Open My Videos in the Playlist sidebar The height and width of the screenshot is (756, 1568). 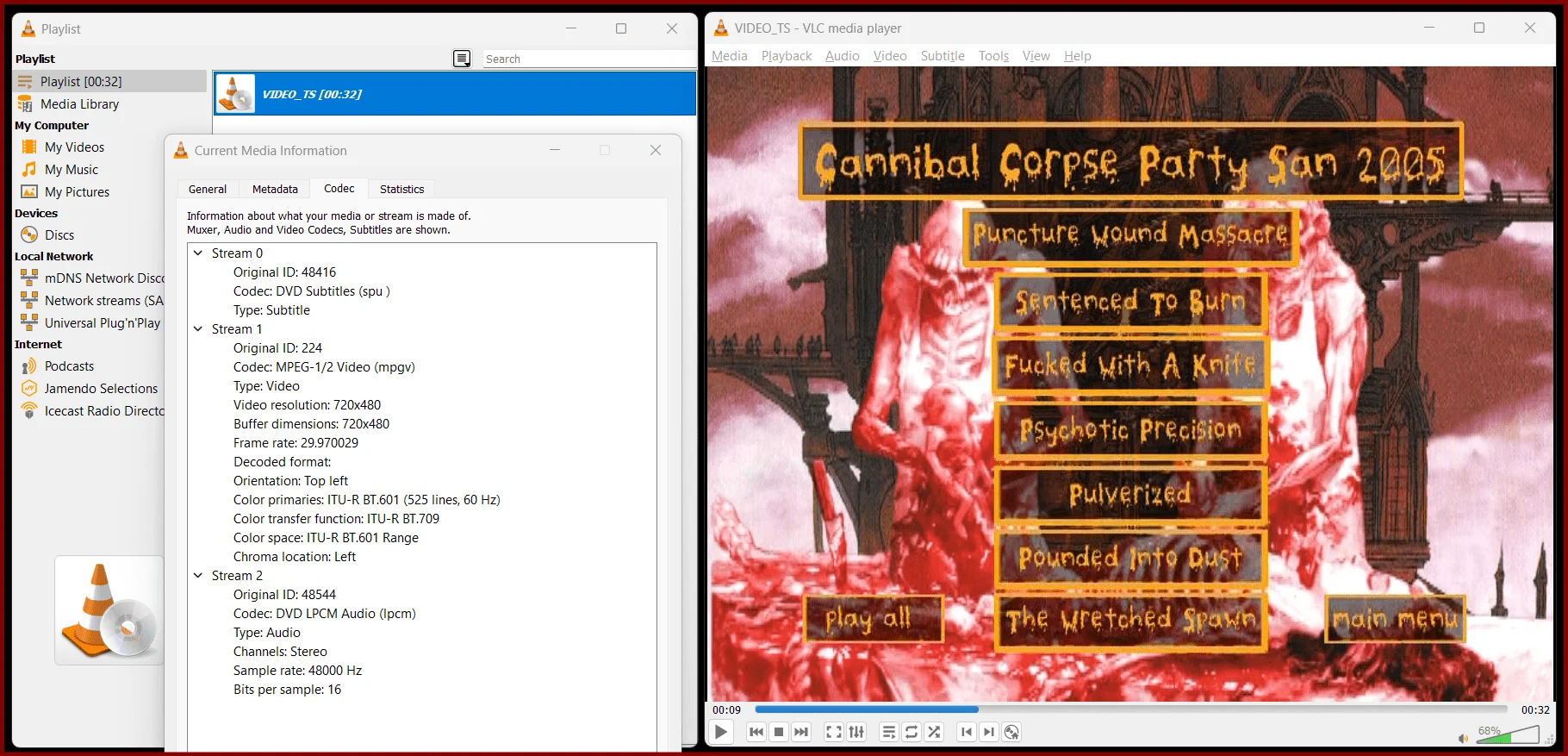point(74,147)
